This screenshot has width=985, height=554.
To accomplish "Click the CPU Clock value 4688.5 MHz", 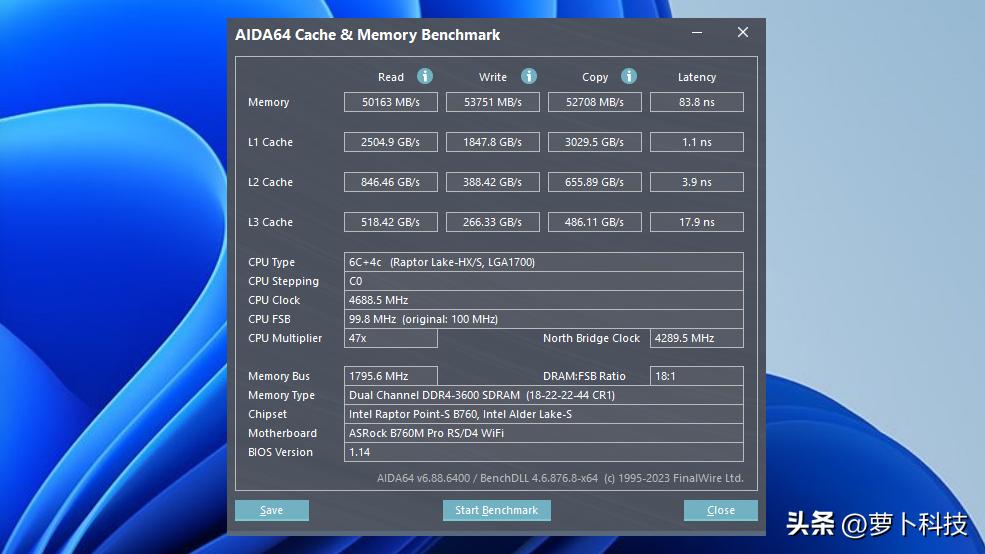I will [x=544, y=300].
